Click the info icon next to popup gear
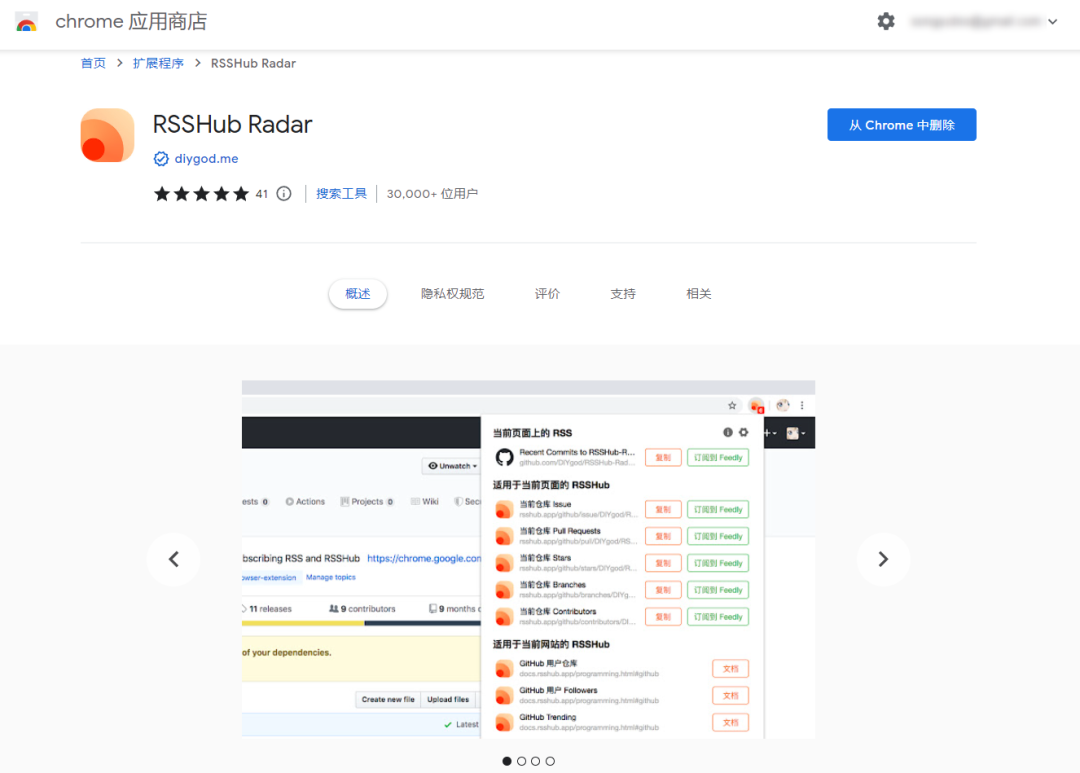This screenshot has width=1080, height=773. point(728,431)
